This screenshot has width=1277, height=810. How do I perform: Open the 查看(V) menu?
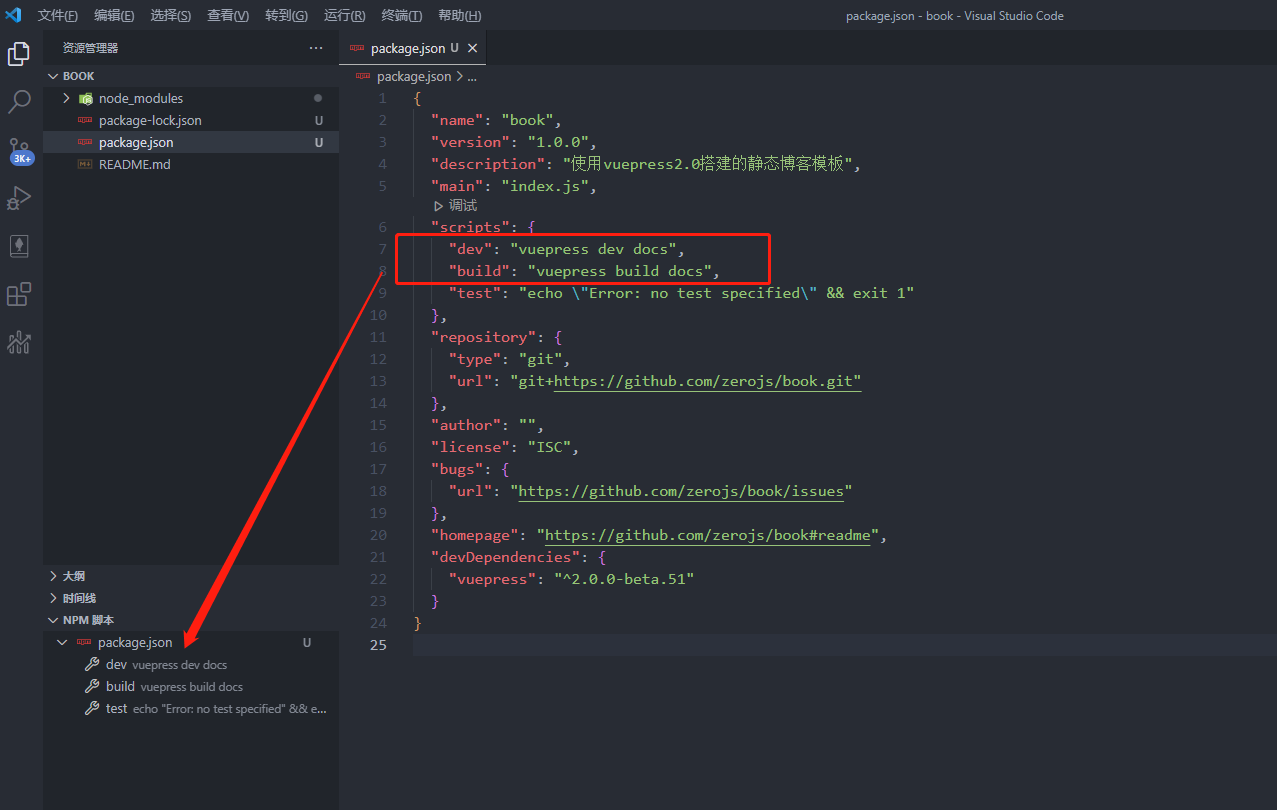[x=228, y=16]
